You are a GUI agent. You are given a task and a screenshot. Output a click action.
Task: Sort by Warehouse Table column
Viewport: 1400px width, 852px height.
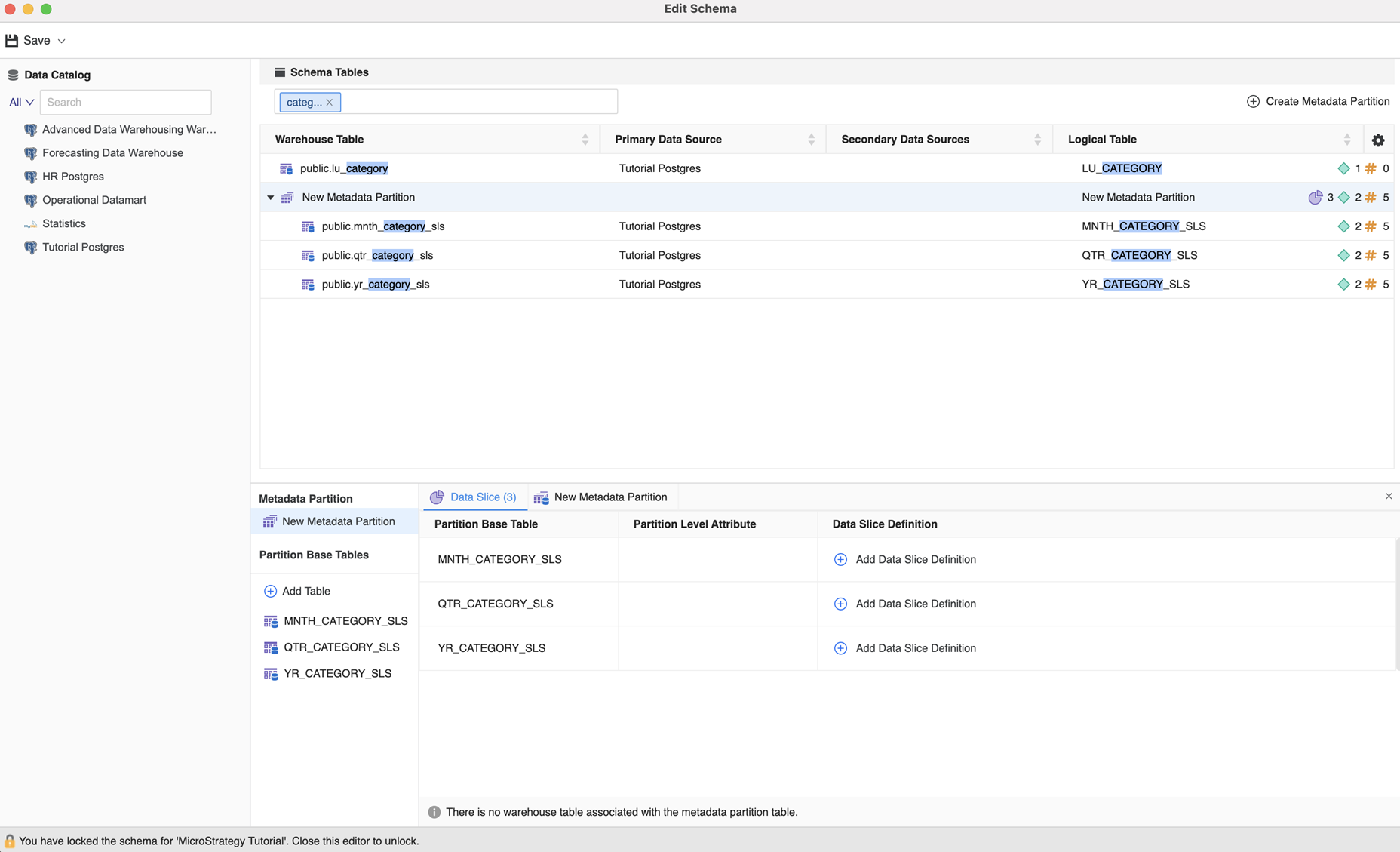(x=585, y=140)
